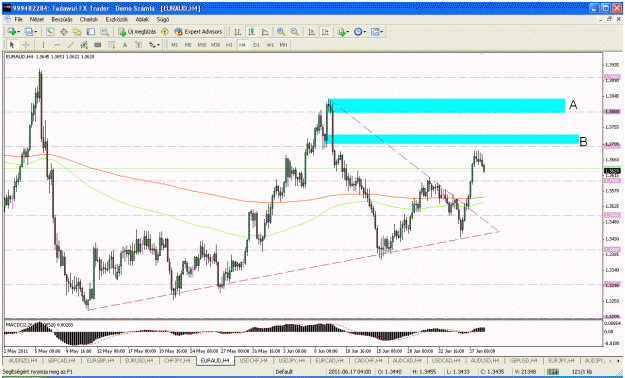625x378 pixels.
Task: Open the Periods clock icon
Action: coord(358,32)
